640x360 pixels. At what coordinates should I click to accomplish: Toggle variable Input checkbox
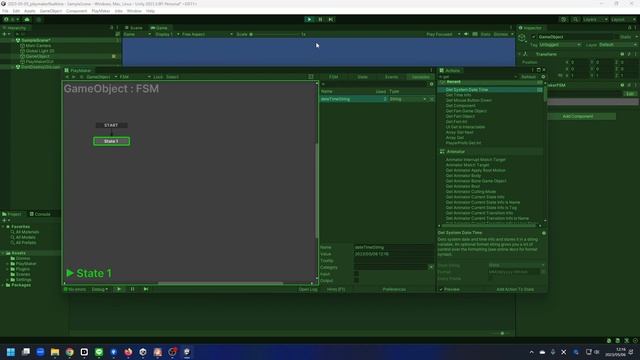click(356, 274)
